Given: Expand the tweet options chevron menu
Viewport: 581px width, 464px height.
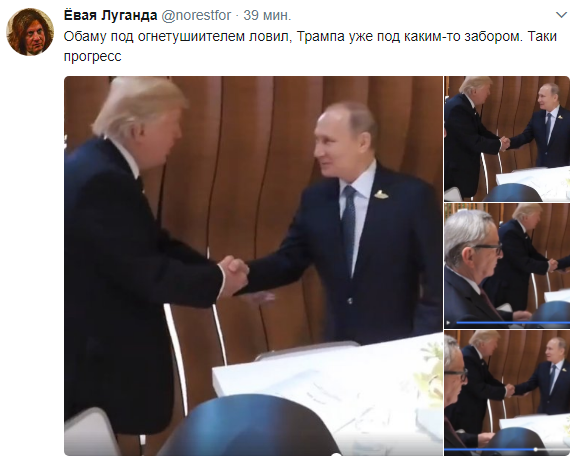Looking at the screenshot, I should tap(562, 15).
